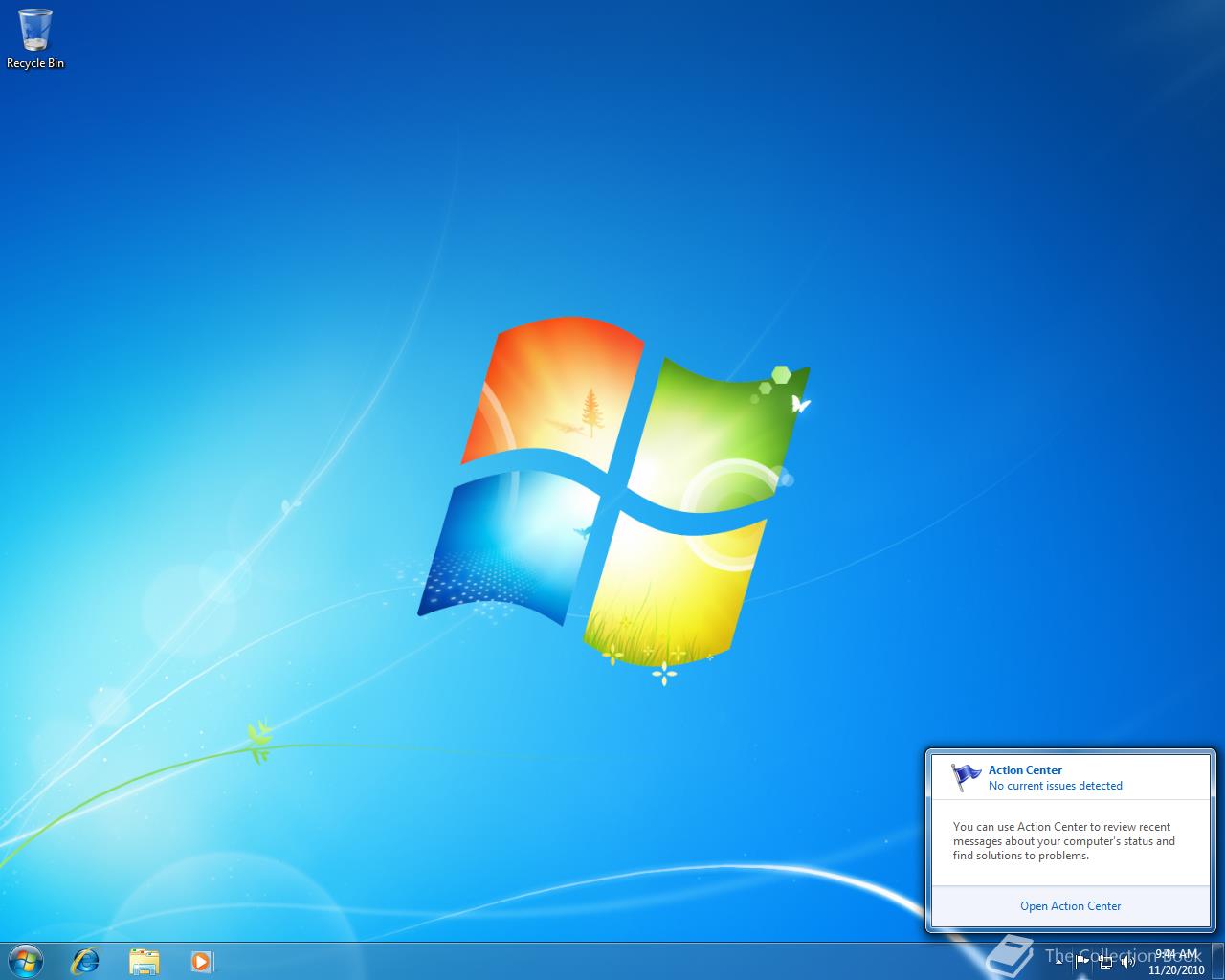Viewport: 1225px width, 980px height.
Task: Click the Action Center popup title
Action: point(1025,770)
